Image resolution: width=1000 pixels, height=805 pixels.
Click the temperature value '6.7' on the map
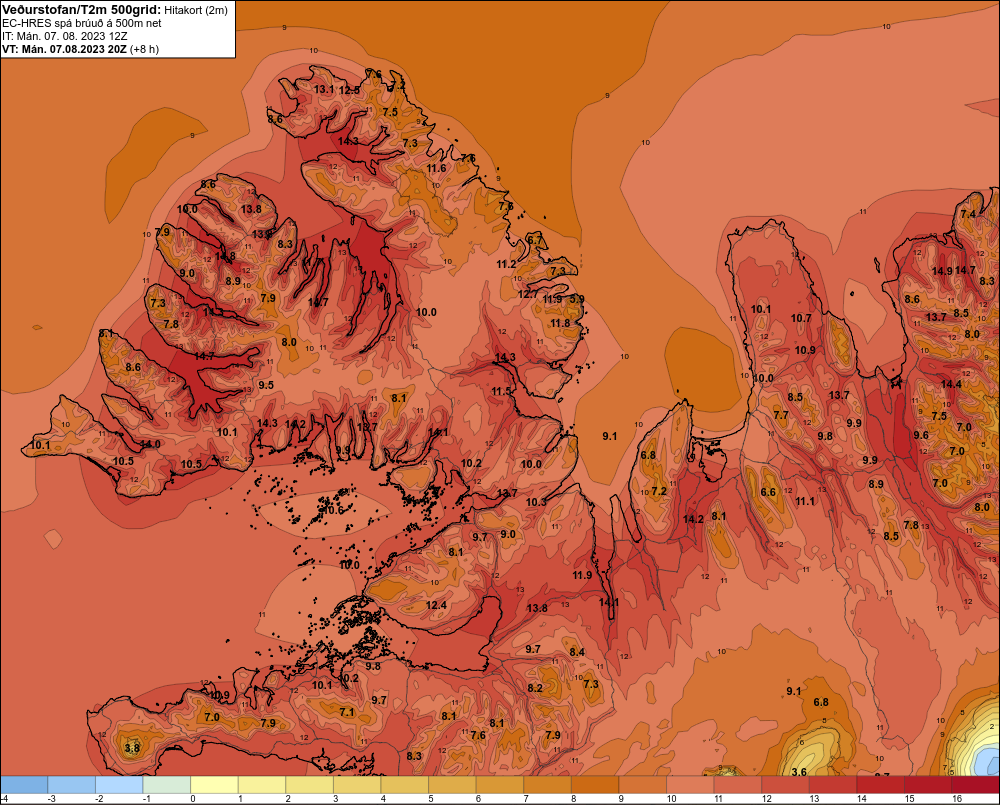pyautogui.click(x=534, y=240)
